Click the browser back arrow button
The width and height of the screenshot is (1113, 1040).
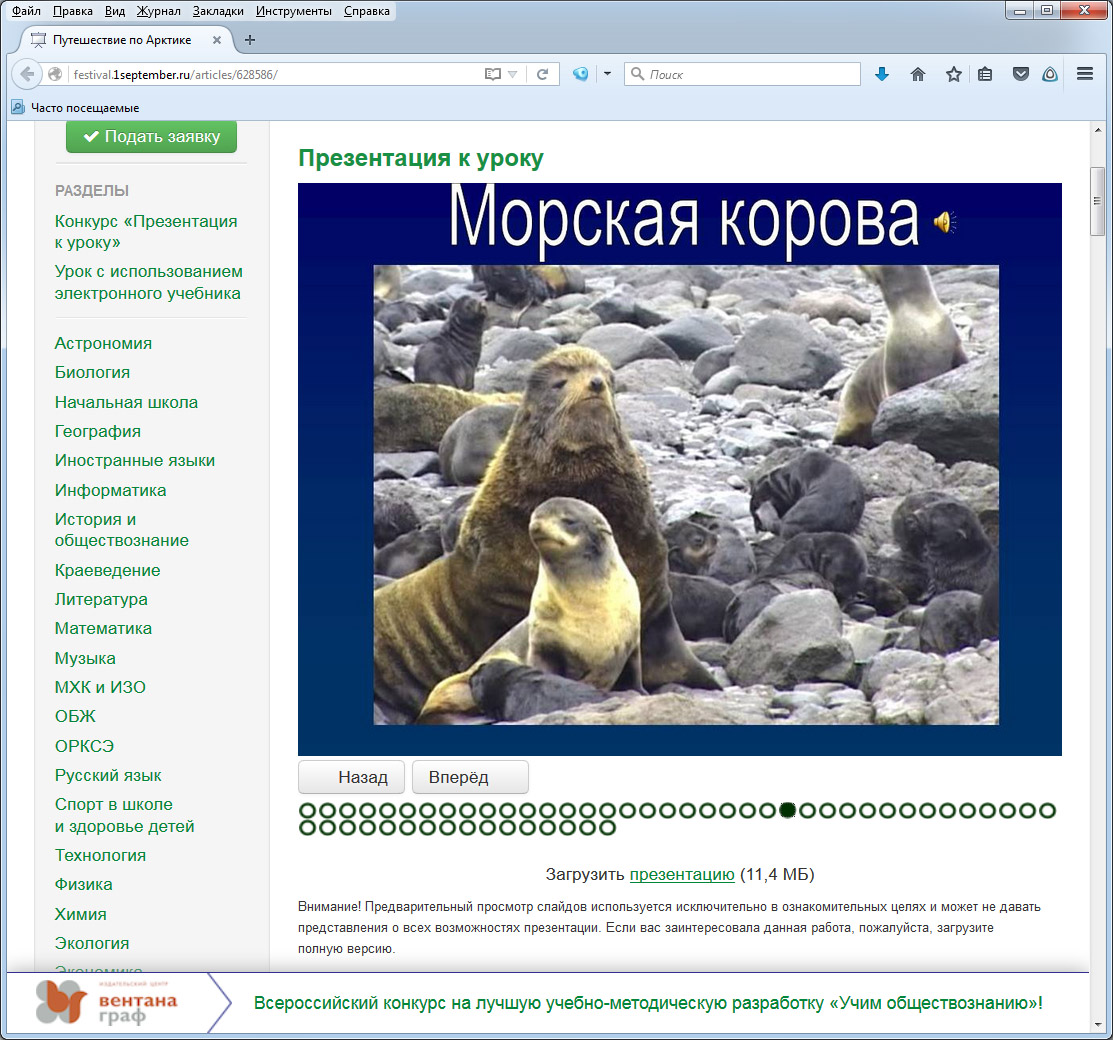[x=27, y=74]
